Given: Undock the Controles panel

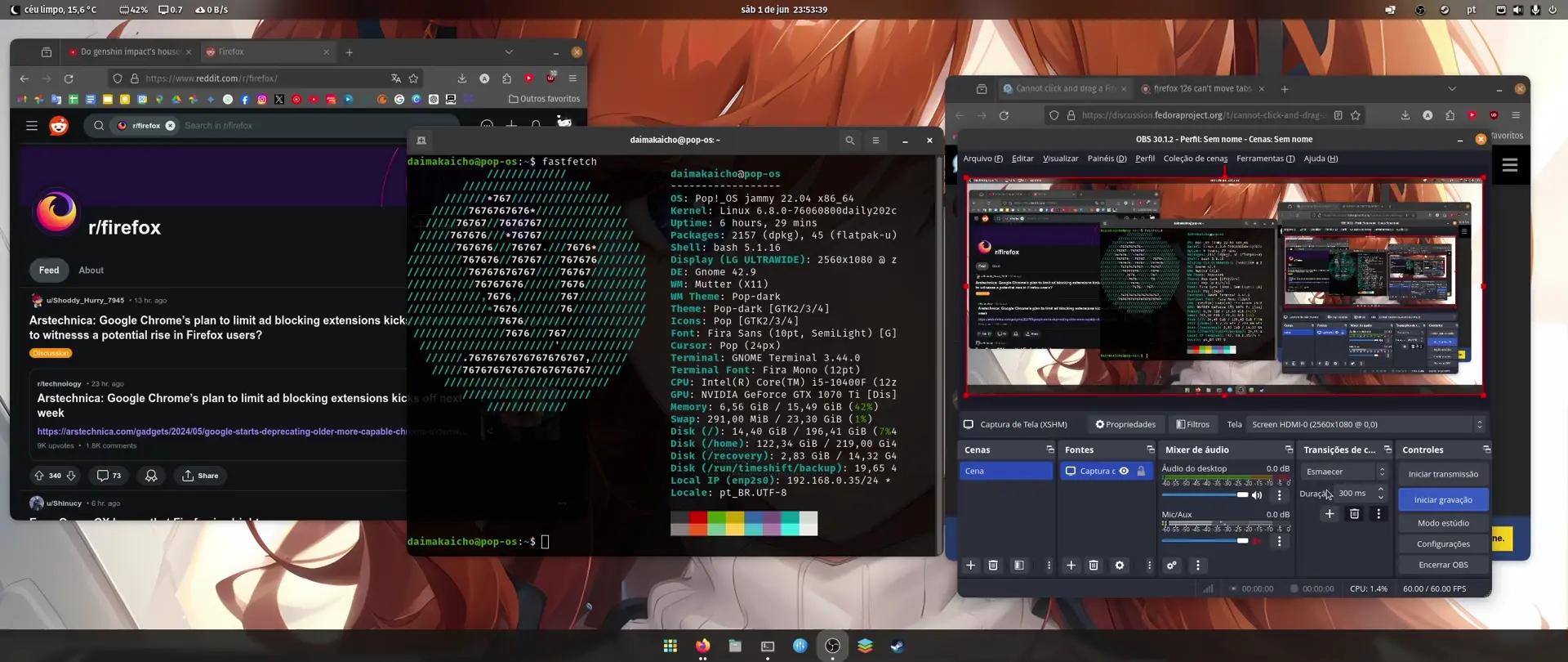Looking at the screenshot, I should [x=1486, y=450].
